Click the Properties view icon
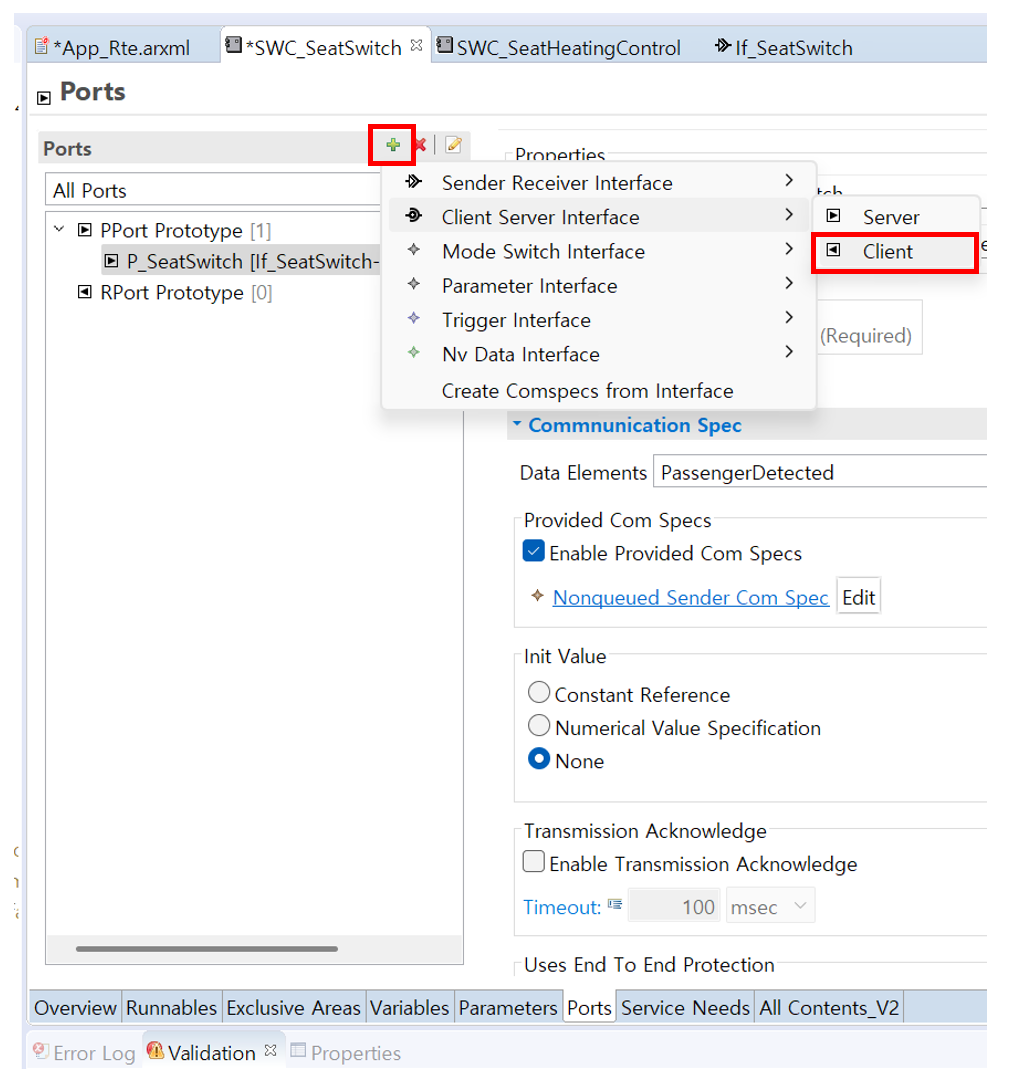This screenshot has height=1081, width=1018. click(x=298, y=1051)
